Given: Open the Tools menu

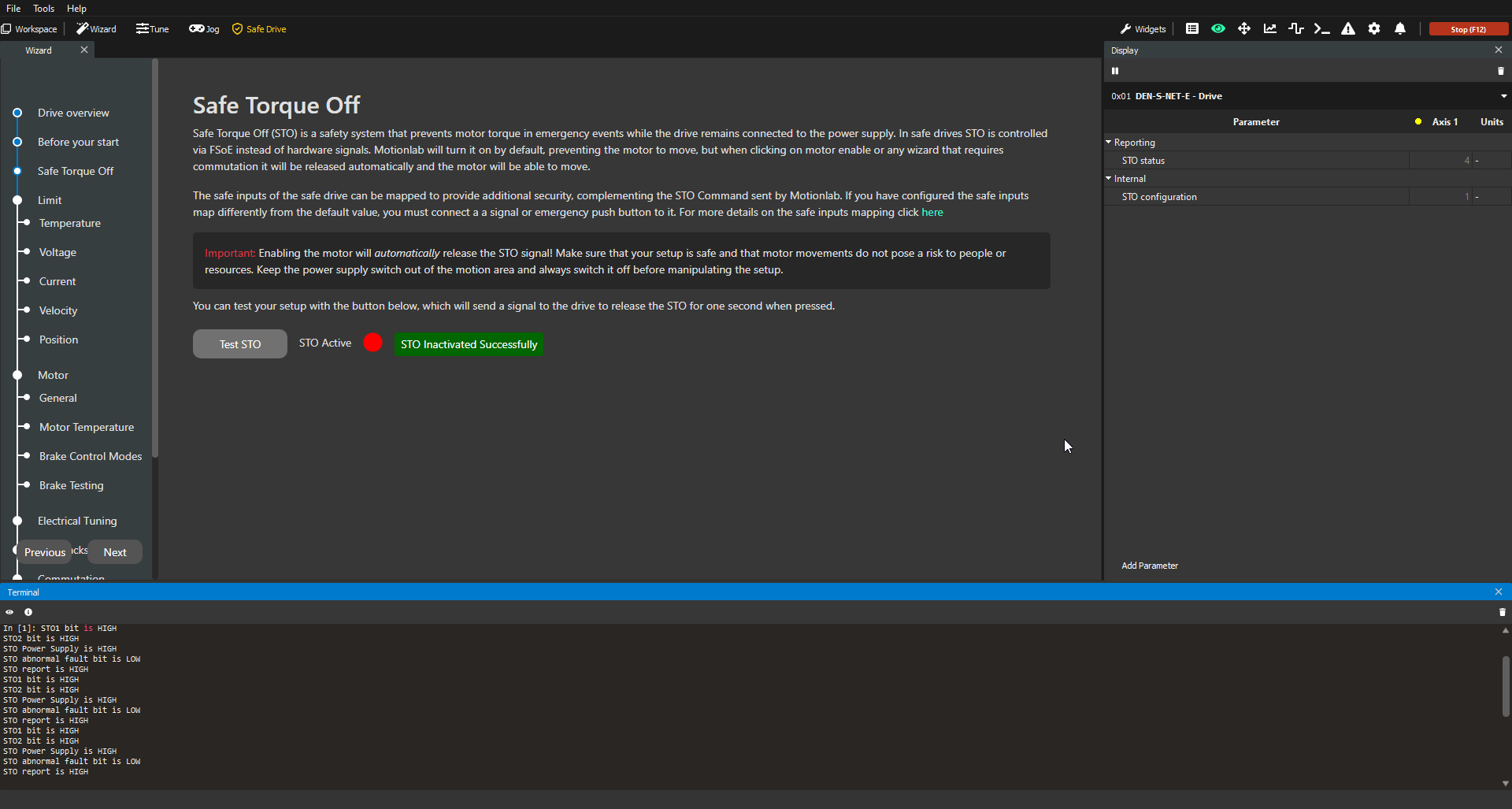Looking at the screenshot, I should click(x=43, y=9).
